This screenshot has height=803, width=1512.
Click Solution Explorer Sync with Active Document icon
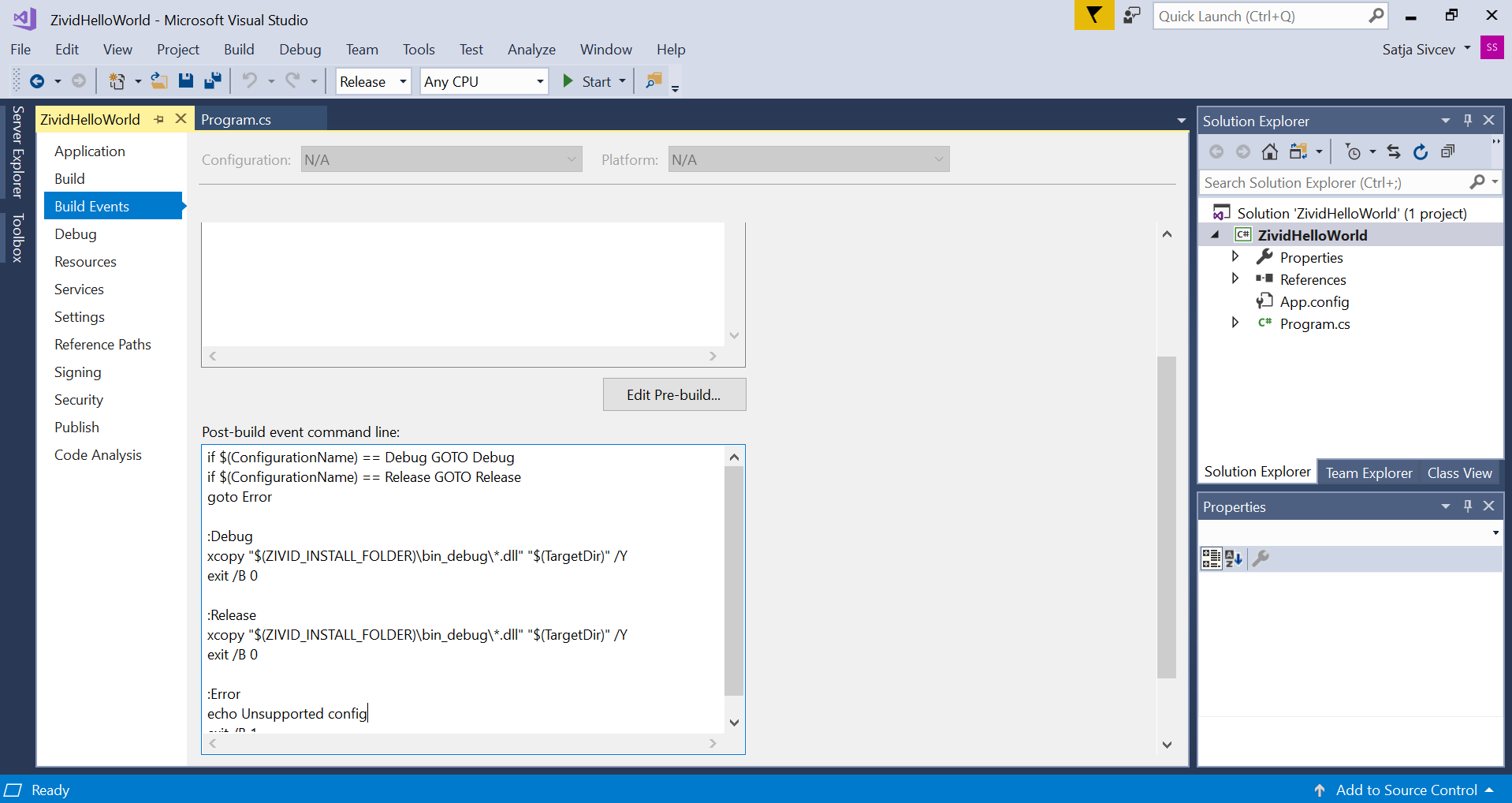click(1394, 152)
